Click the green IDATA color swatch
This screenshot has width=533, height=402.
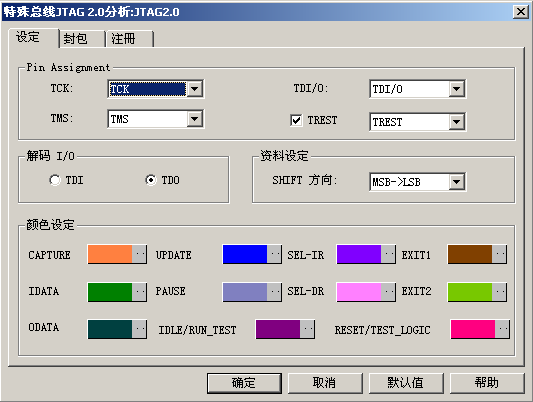110,292
